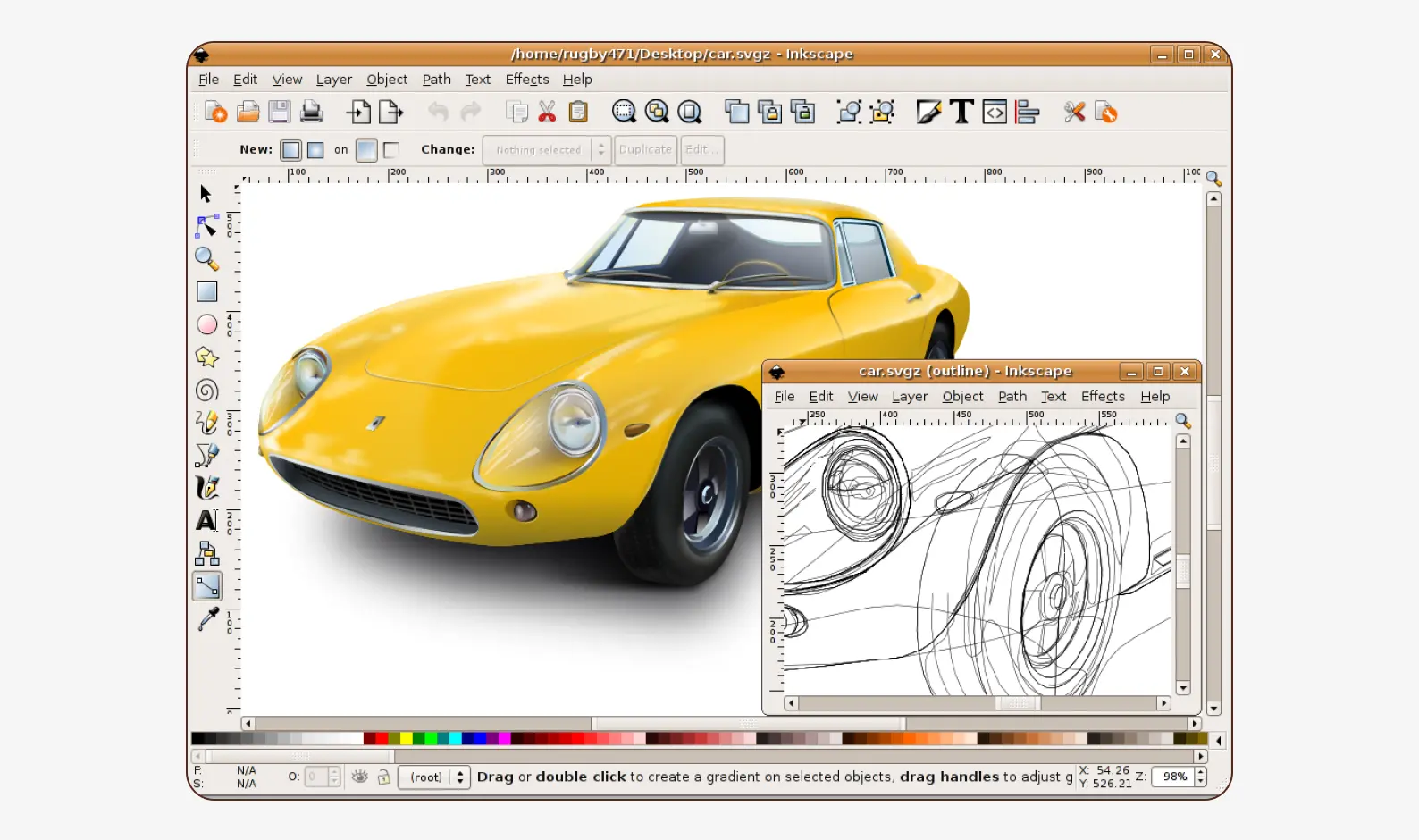Image resolution: width=1419 pixels, height=840 pixels.
Task: Open the Align and Distribute dialog
Action: pyautogui.click(x=1028, y=112)
